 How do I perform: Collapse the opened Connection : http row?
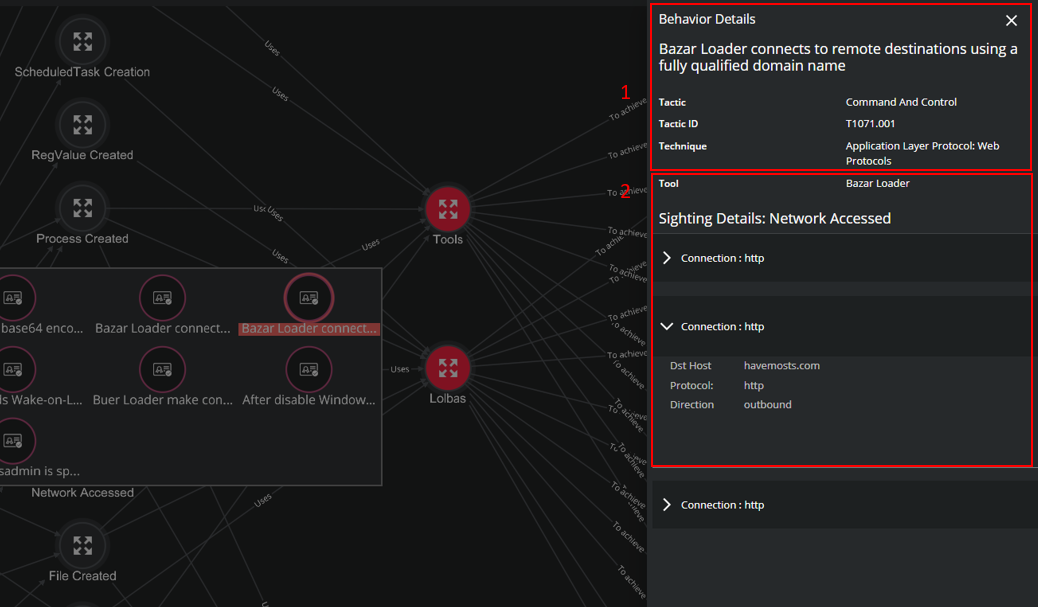(x=667, y=326)
